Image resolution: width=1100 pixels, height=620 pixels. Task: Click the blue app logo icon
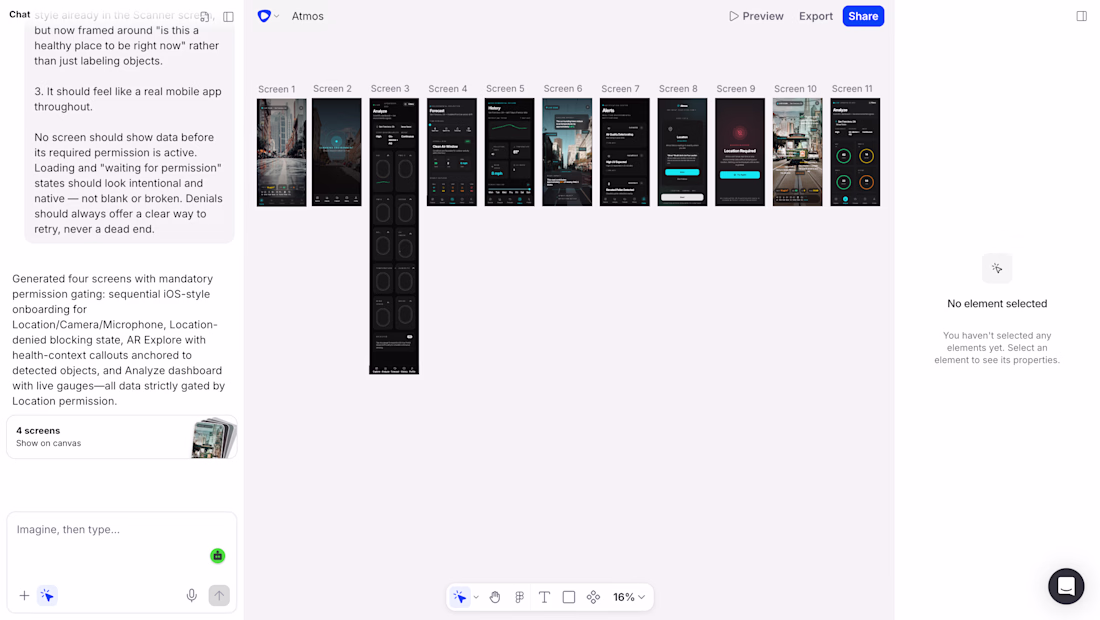(264, 16)
